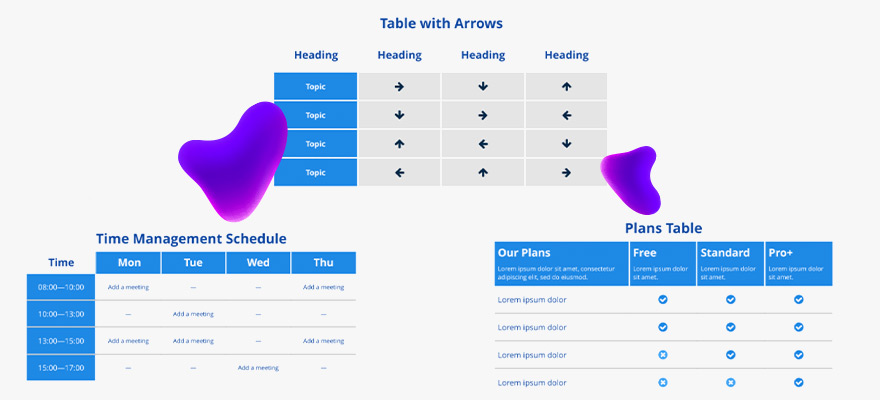880x400 pixels.
Task: Select the Standard plan header
Action: pos(731,264)
